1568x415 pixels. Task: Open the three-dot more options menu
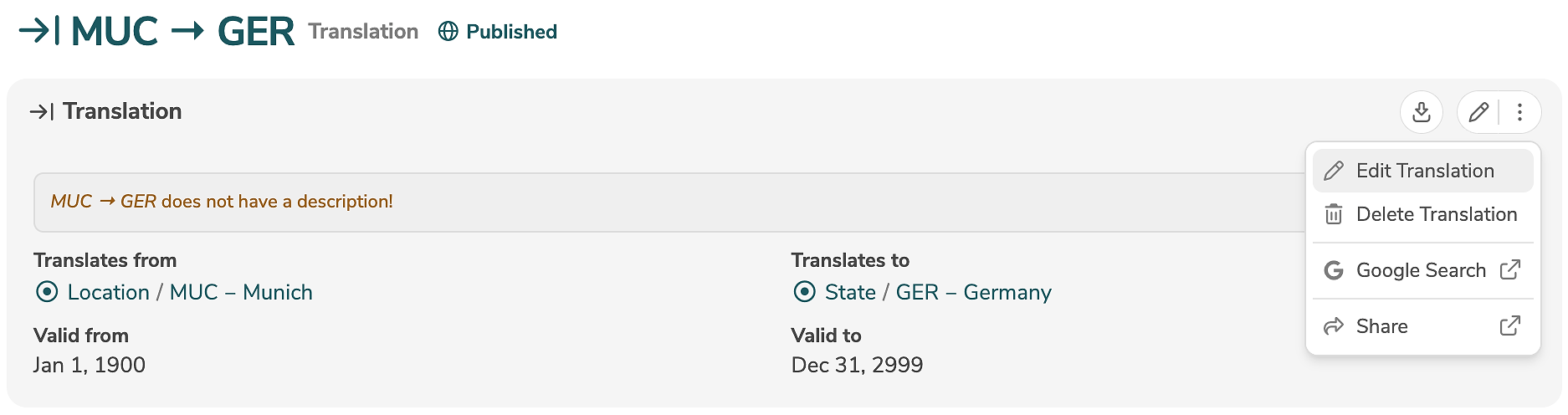pyautogui.click(x=1519, y=112)
